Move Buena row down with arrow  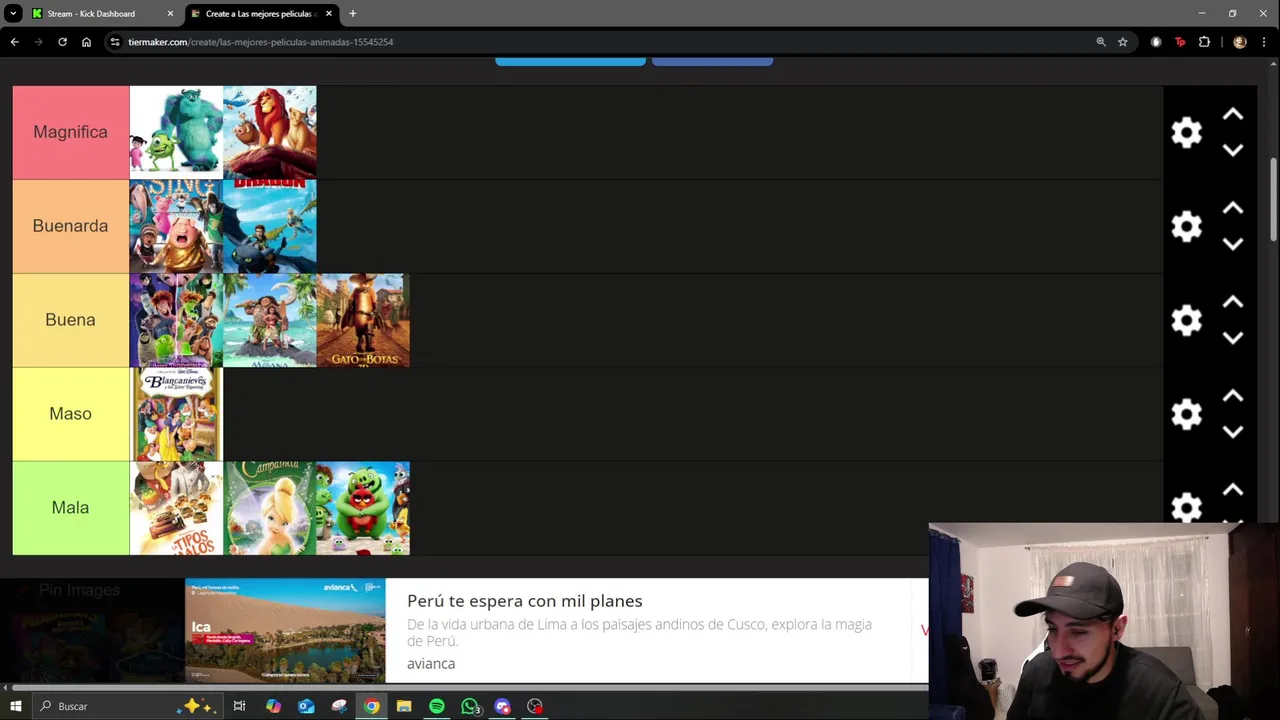click(x=1233, y=338)
